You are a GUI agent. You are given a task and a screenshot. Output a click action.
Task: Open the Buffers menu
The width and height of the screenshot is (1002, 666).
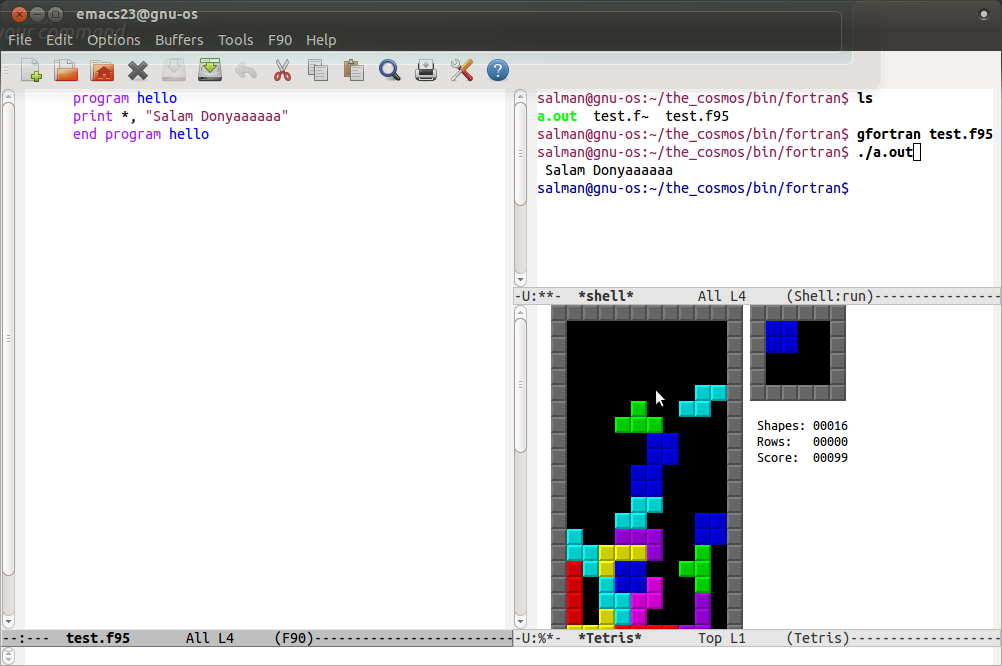click(179, 40)
